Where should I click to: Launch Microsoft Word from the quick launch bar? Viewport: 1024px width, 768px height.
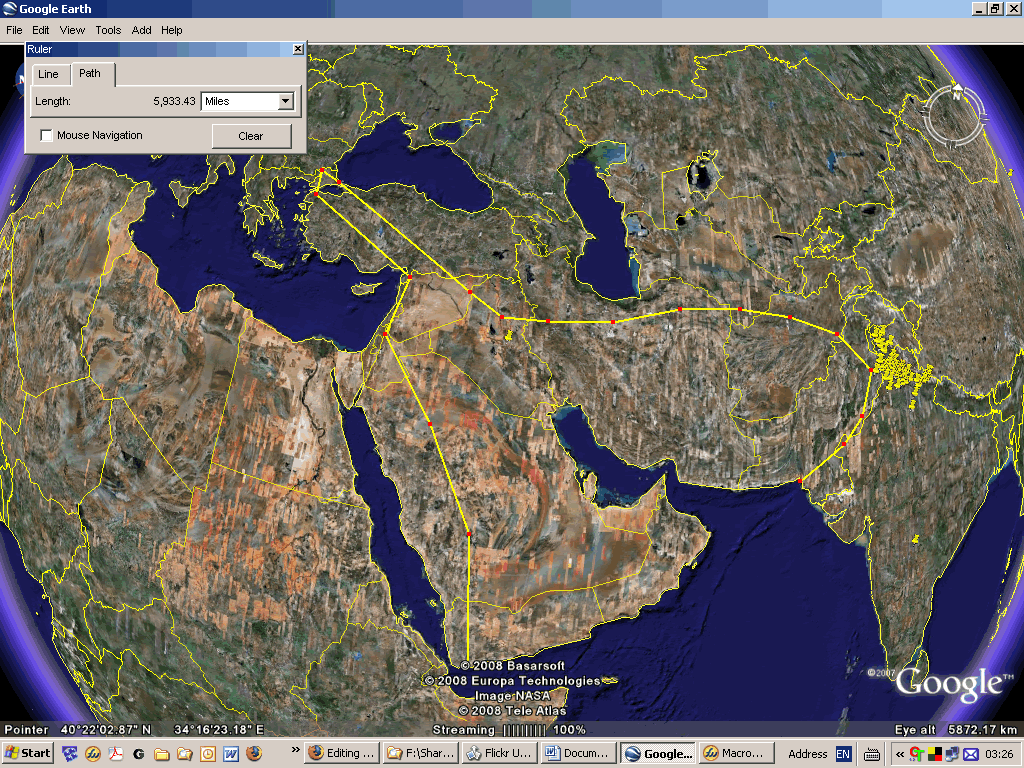[x=231, y=754]
